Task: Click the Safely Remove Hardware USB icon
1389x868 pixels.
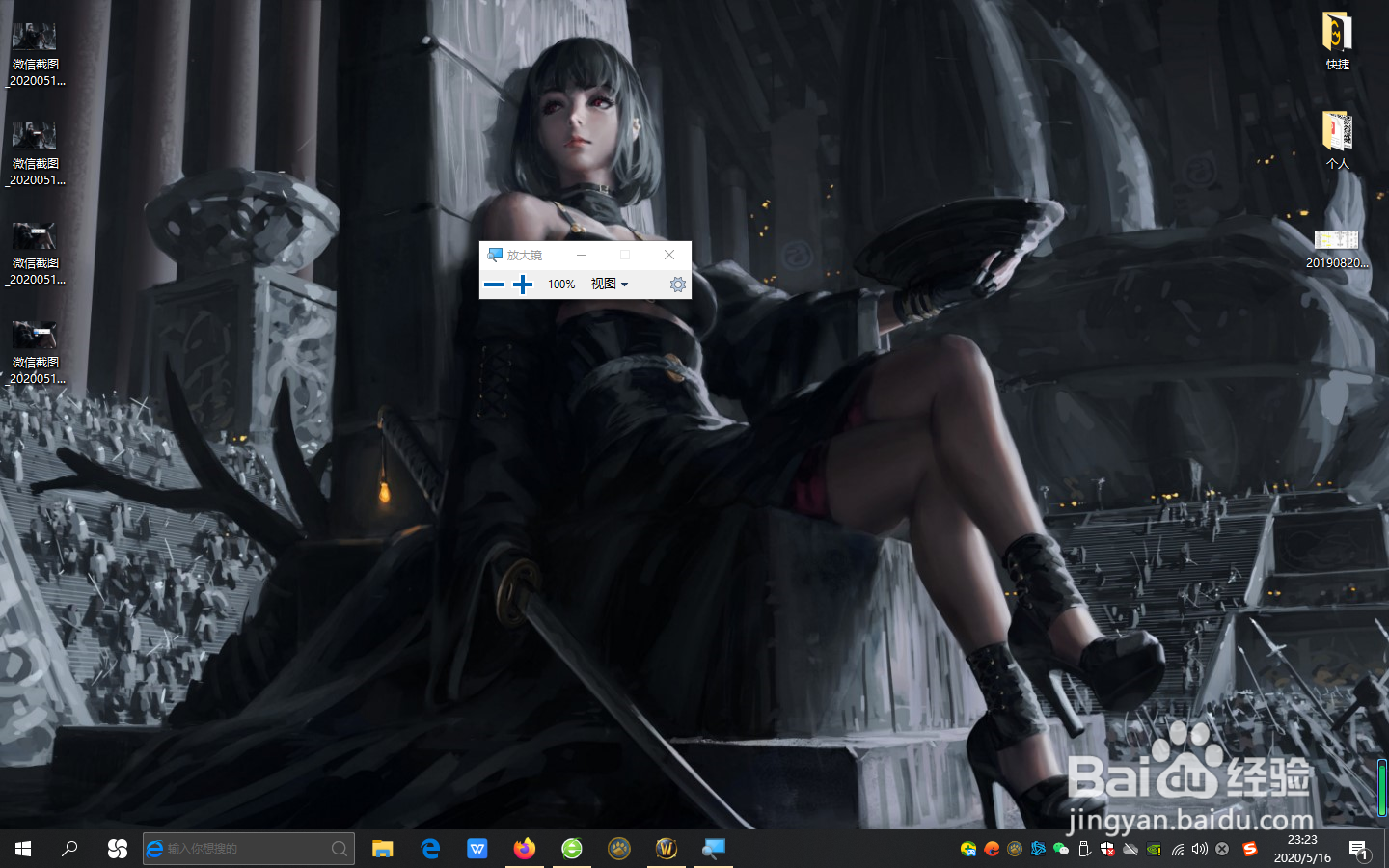Action: tap(1084, 849)
